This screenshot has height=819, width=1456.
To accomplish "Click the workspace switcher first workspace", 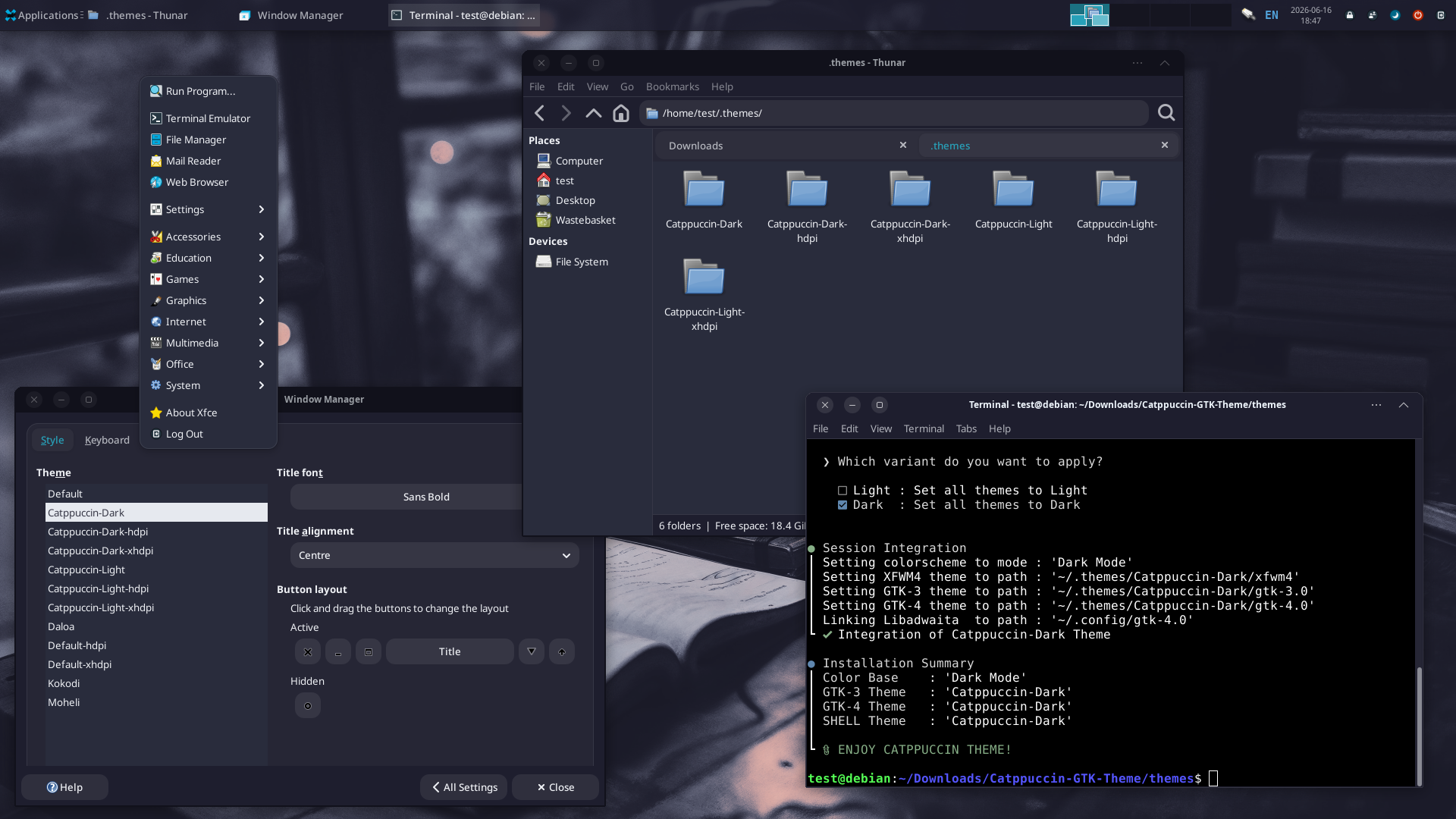I will (1090, 15).
